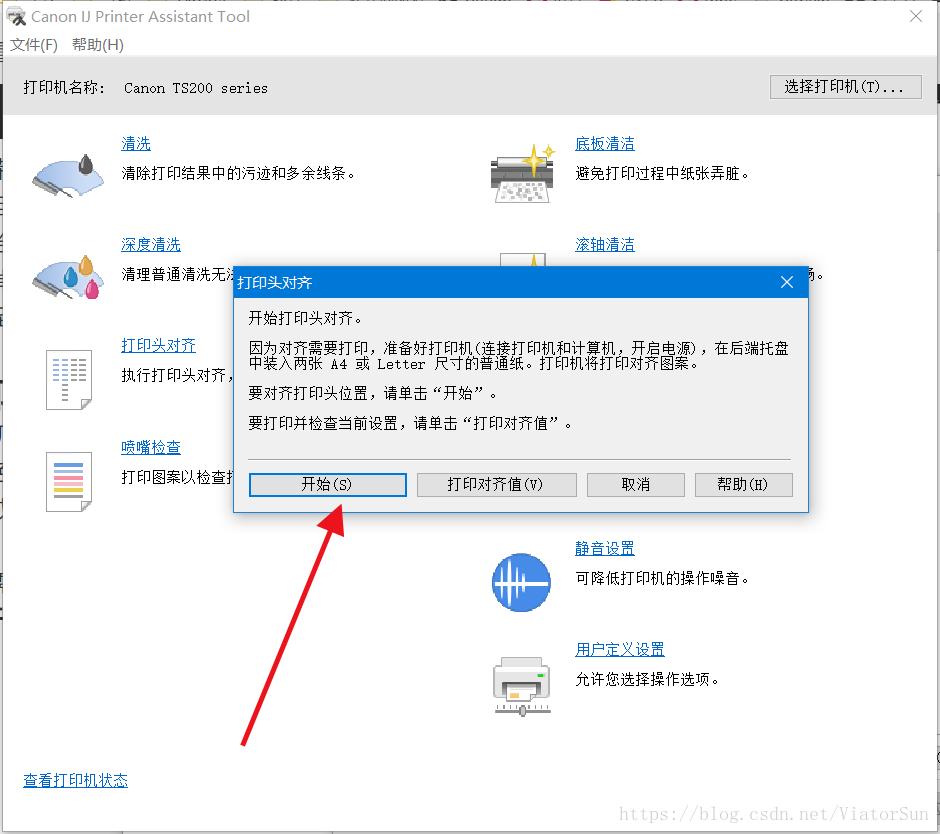
Task: Click the 帮助(H) button in dialog
Action: pyautogui.click(x=743, y=484)
